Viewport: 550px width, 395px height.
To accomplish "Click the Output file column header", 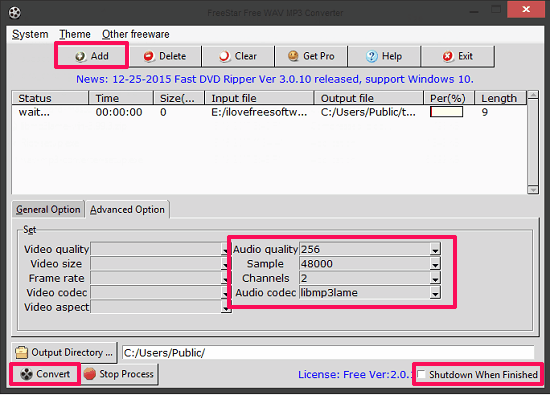I will 368,98.
